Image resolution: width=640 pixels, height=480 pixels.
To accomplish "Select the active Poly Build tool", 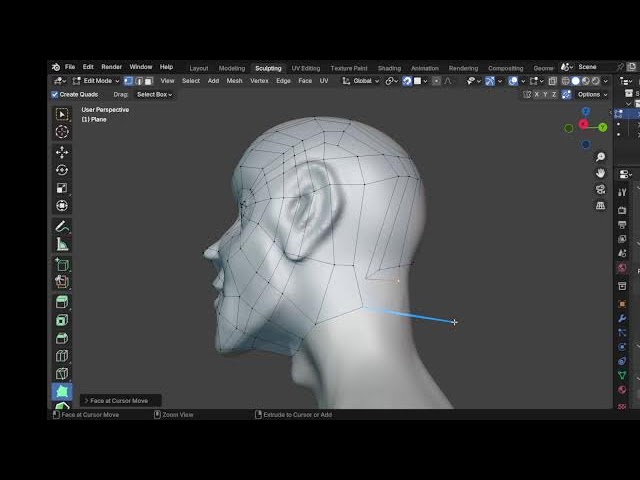I will (x=62, y=391).
